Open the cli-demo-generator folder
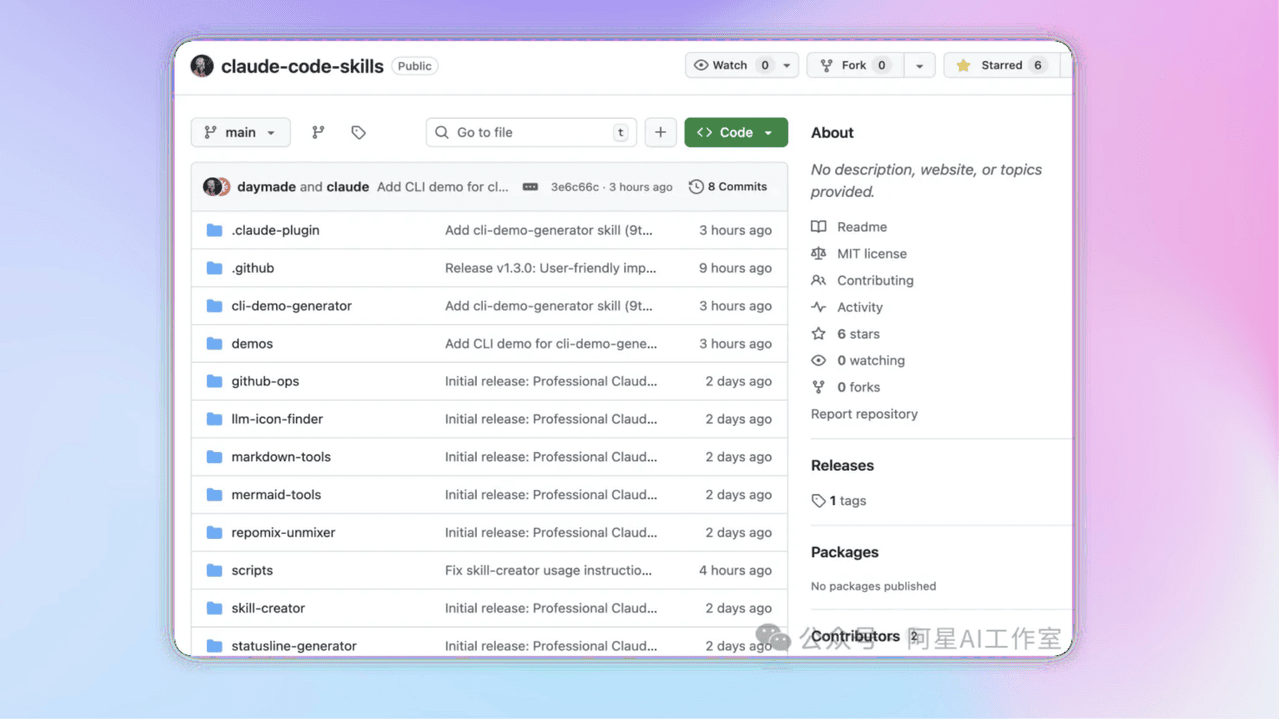The height and width of the screenshot is (720, 1280). click(291, 306)
